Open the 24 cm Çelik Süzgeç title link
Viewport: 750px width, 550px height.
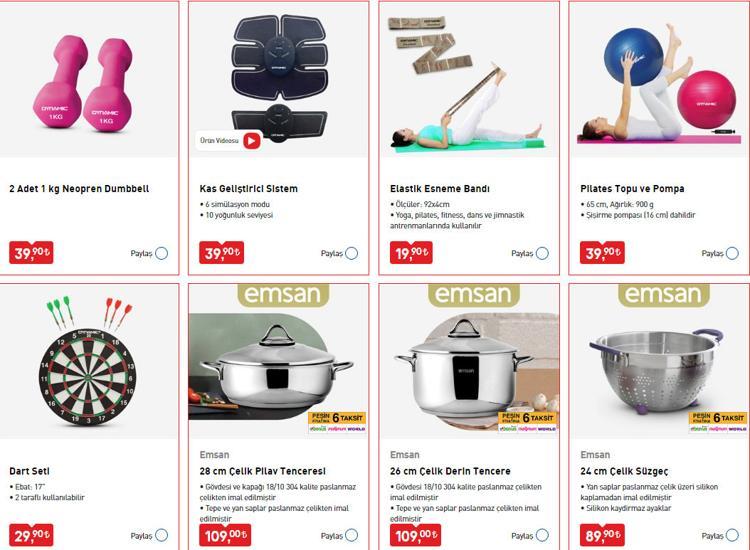(624, 471)
